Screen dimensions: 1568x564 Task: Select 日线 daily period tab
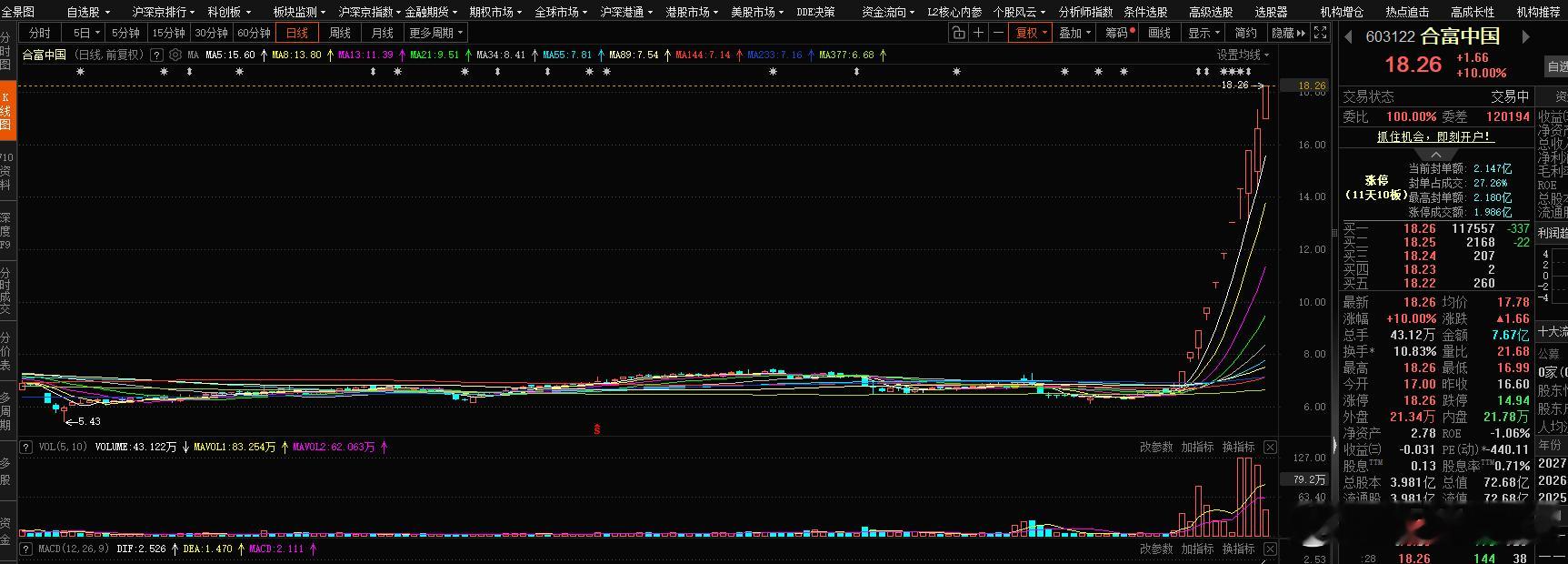(x=296, y=33)
